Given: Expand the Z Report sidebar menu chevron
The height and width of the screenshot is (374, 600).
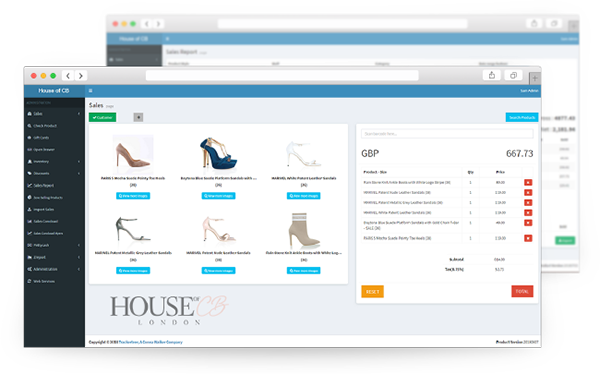Looking at the screenshot, I should [79, 257].
